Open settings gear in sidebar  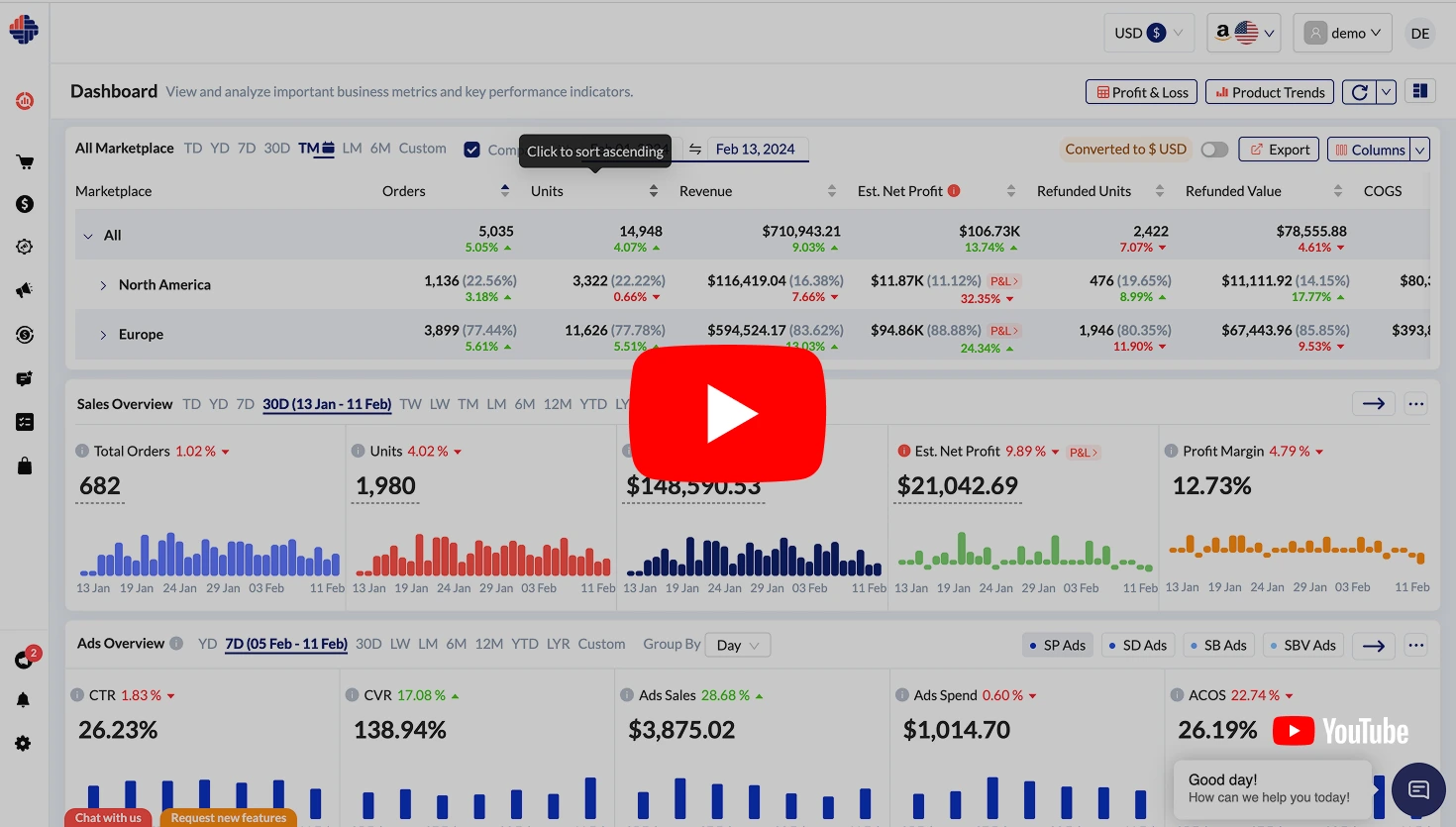coord(23,744)
